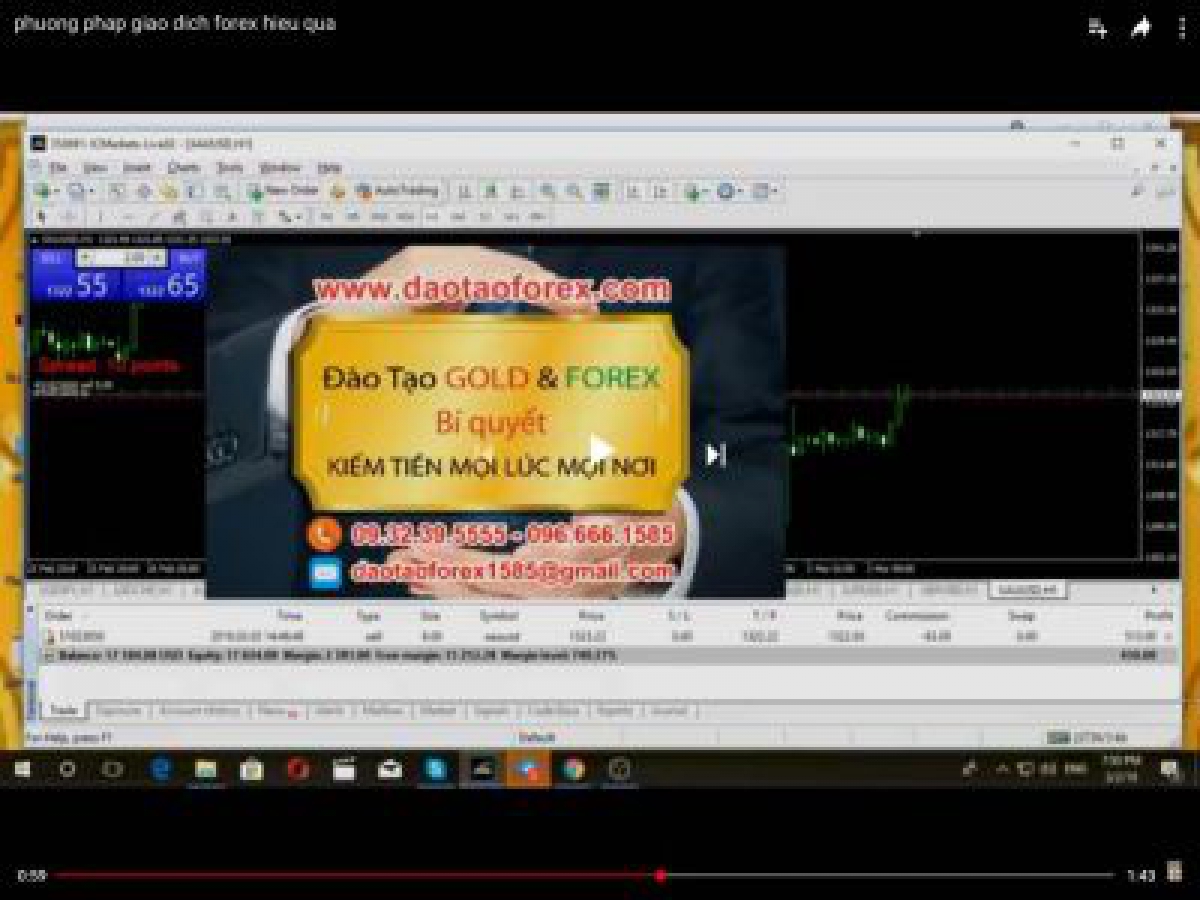The image size is (1200, 900).
Task: Select the Cursor arrow tool
Action: coord(41,216)
